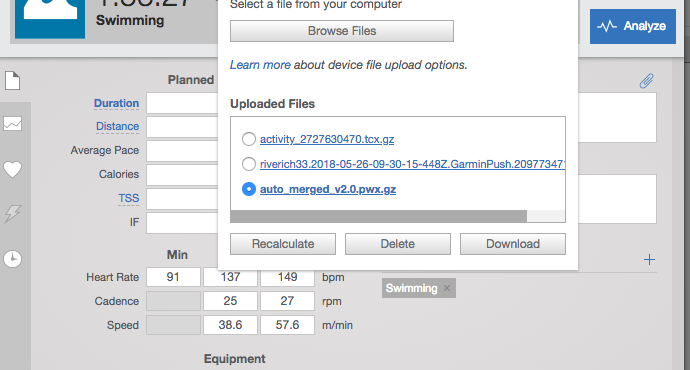690x370 pixels.
Task: Open the heart rate sidebar icon
Action: pos(12,169)
